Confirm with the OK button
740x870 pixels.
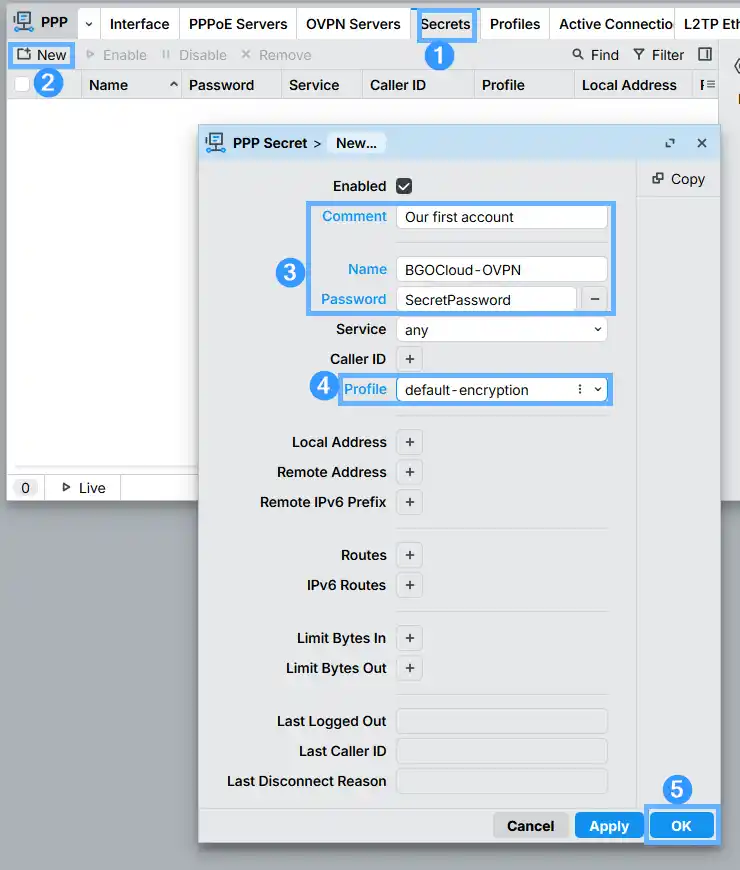[x=681, y=826]
